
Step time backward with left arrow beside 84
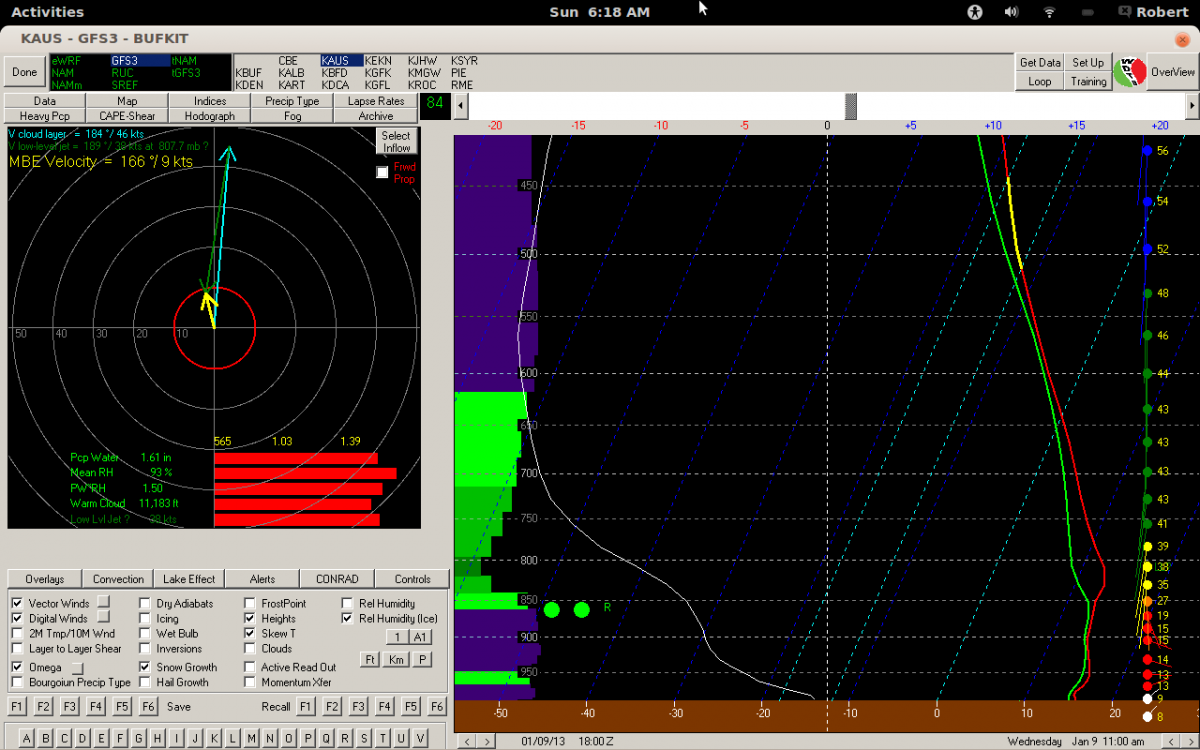tap(460, 104)
